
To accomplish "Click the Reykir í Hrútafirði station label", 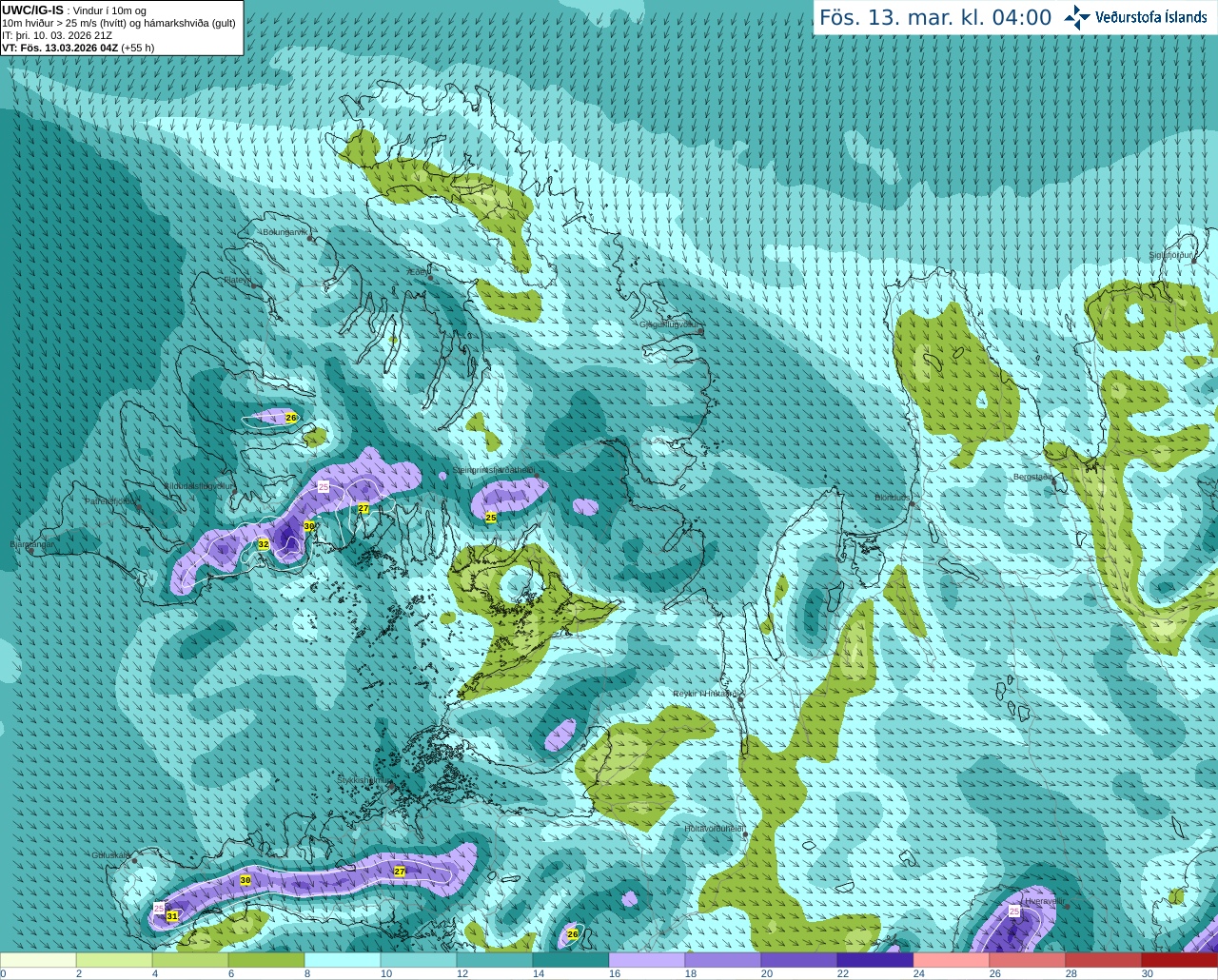I will click(706, 694).
